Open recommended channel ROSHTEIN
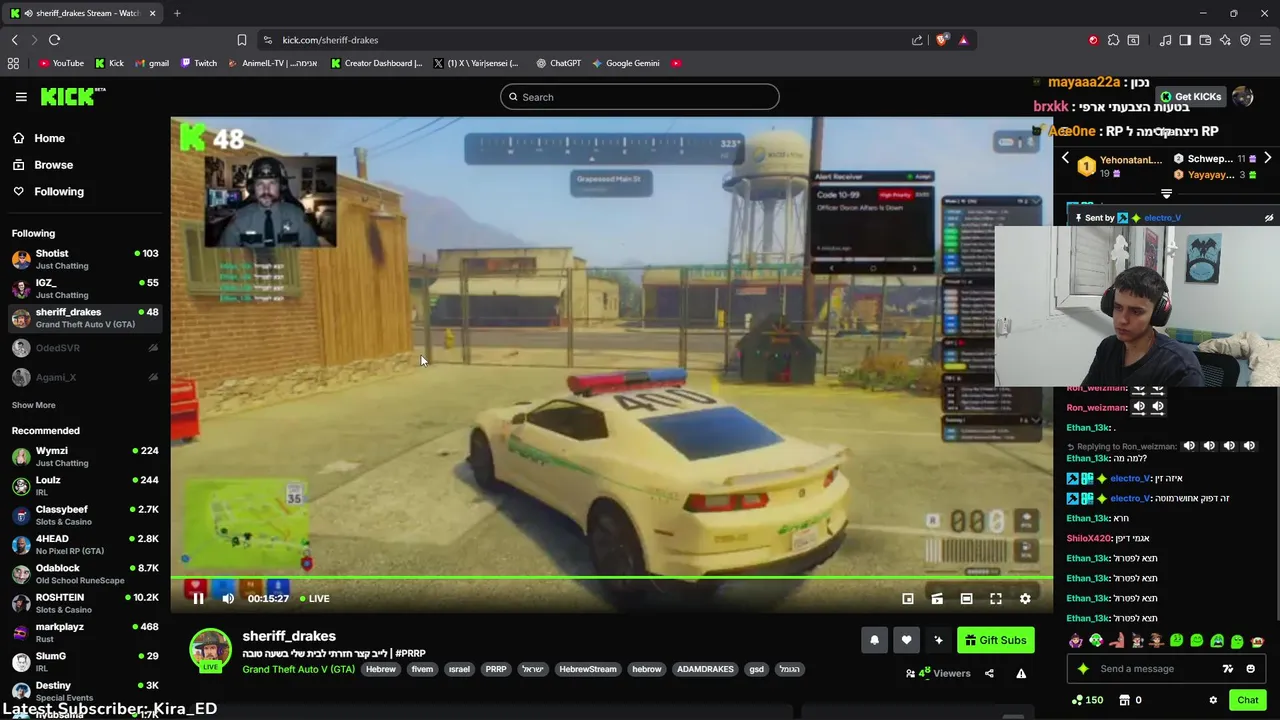Viewport: 1280px width, 720px height. coord(85,603)
